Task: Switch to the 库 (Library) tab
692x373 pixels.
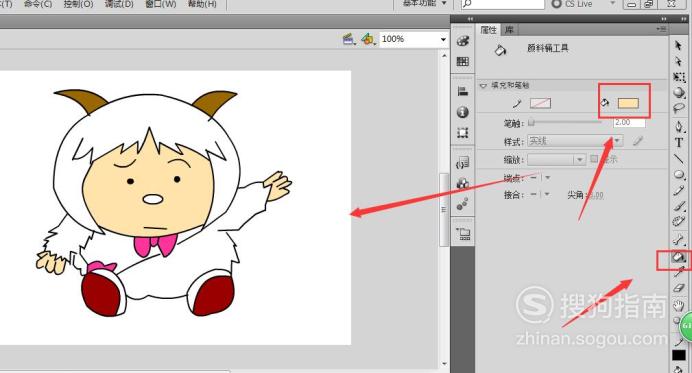Action: click(x=509, y=30)
